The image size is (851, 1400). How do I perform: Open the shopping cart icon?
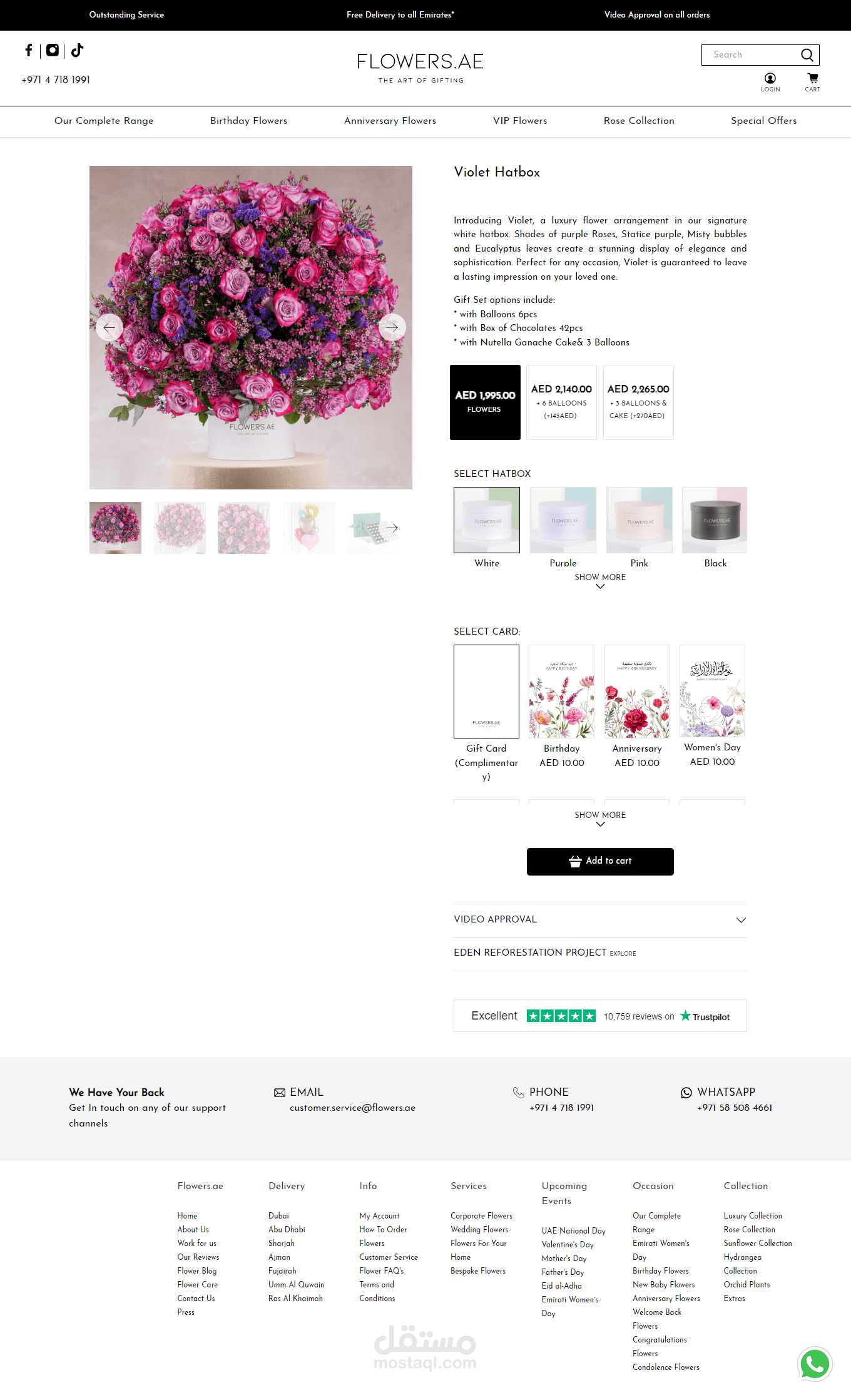pos(813,82)
